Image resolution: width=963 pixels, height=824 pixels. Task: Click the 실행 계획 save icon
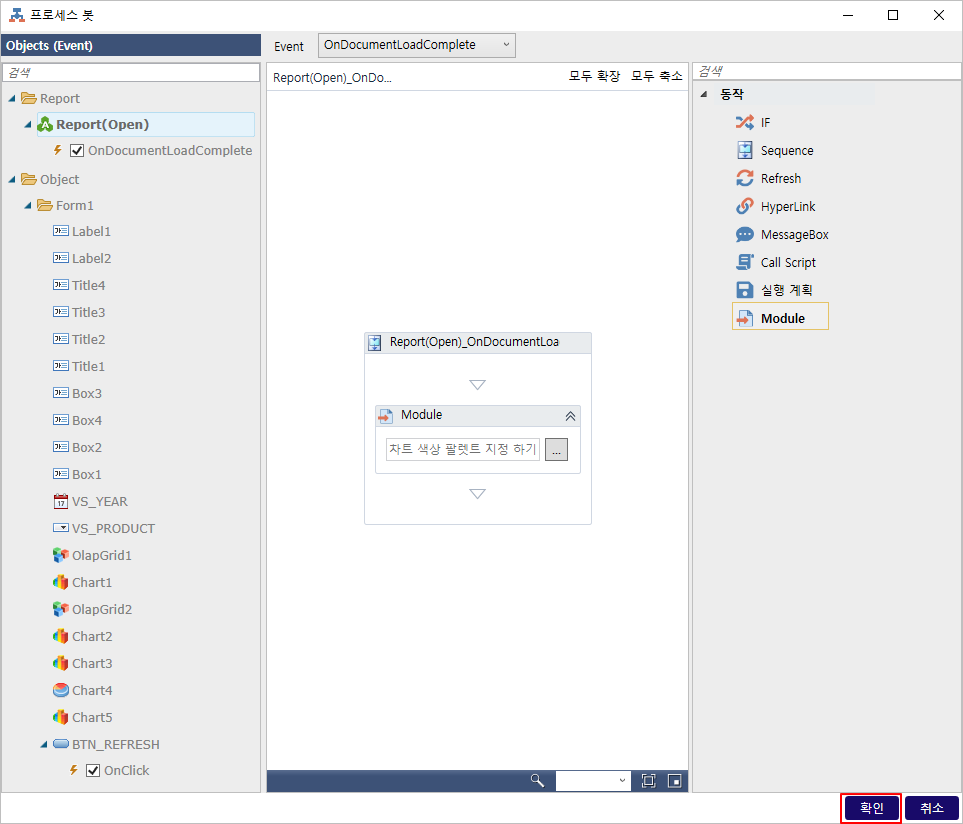pos(744,290)
